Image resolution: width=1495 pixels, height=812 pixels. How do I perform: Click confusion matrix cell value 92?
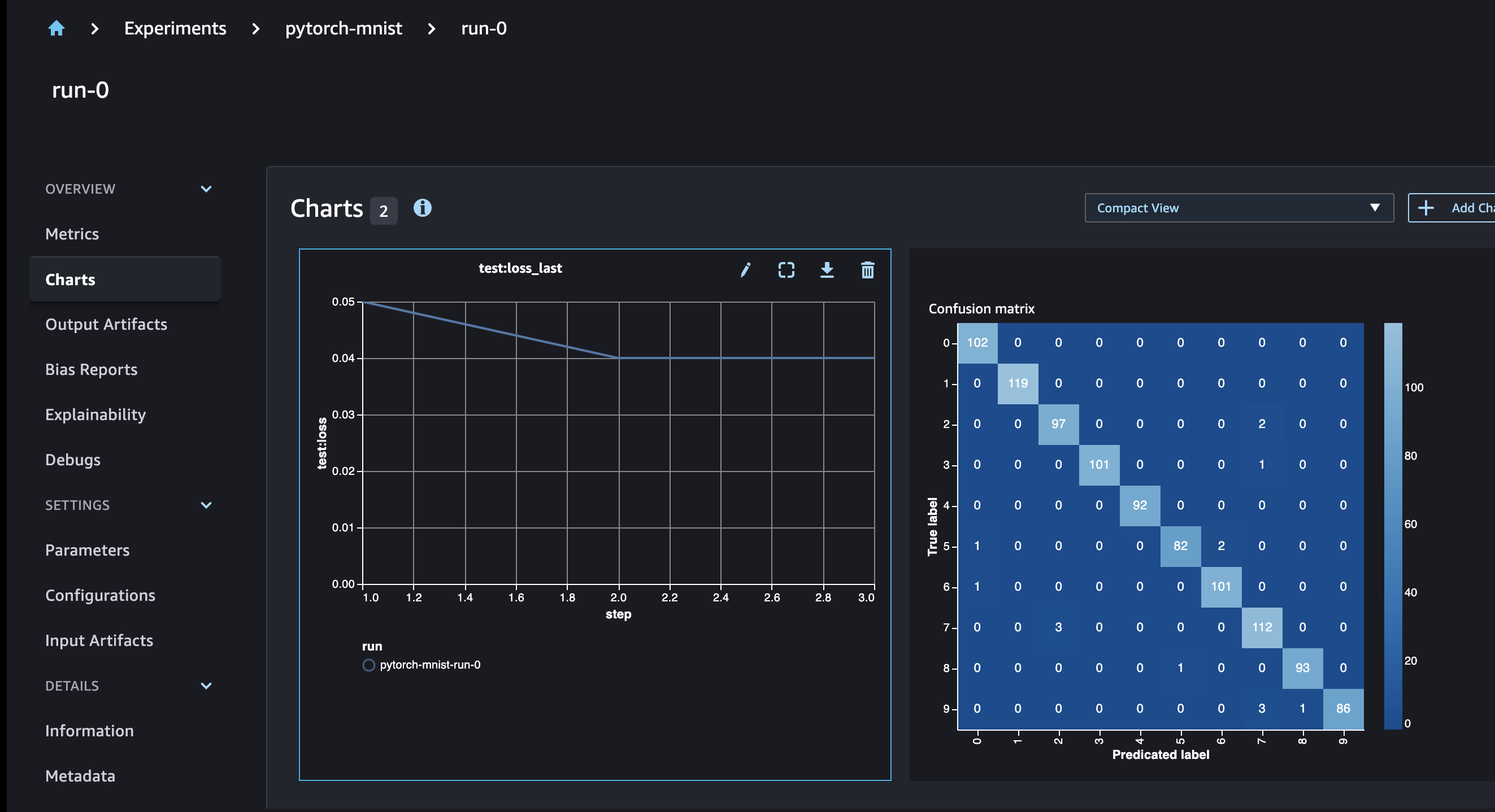point(1140,505)
